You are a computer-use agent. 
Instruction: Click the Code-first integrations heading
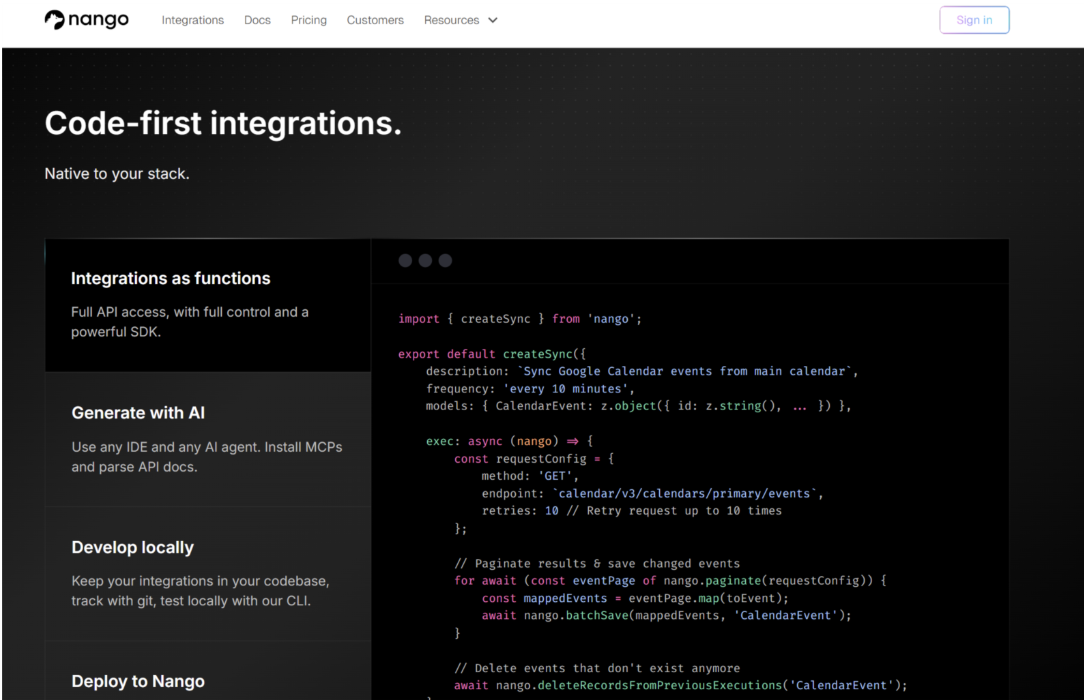(x=223, y=124)
